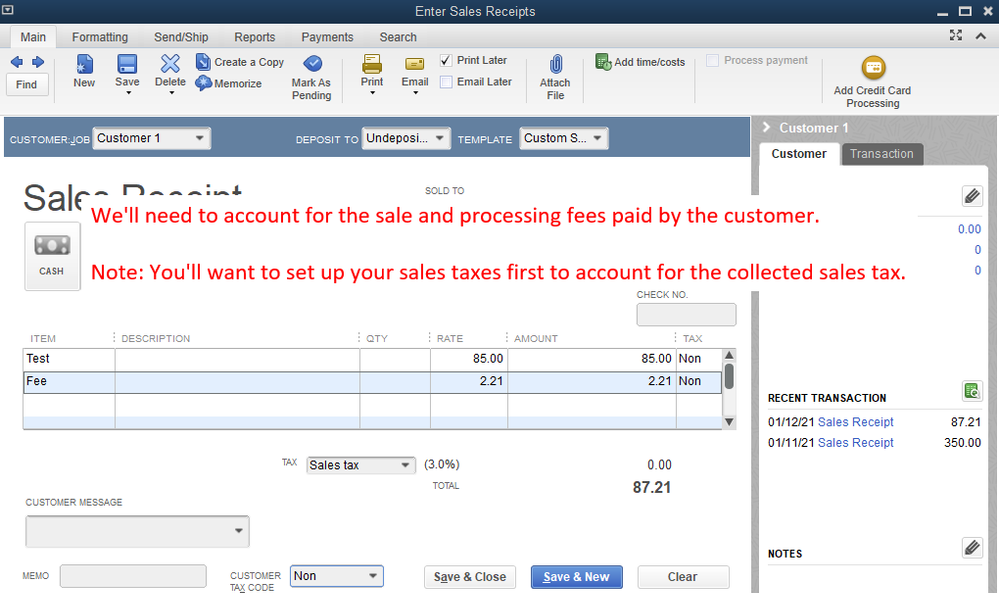Open the Delete dropdown arrow
This screenshot has width=999, height=593.
tap(171, 93)
